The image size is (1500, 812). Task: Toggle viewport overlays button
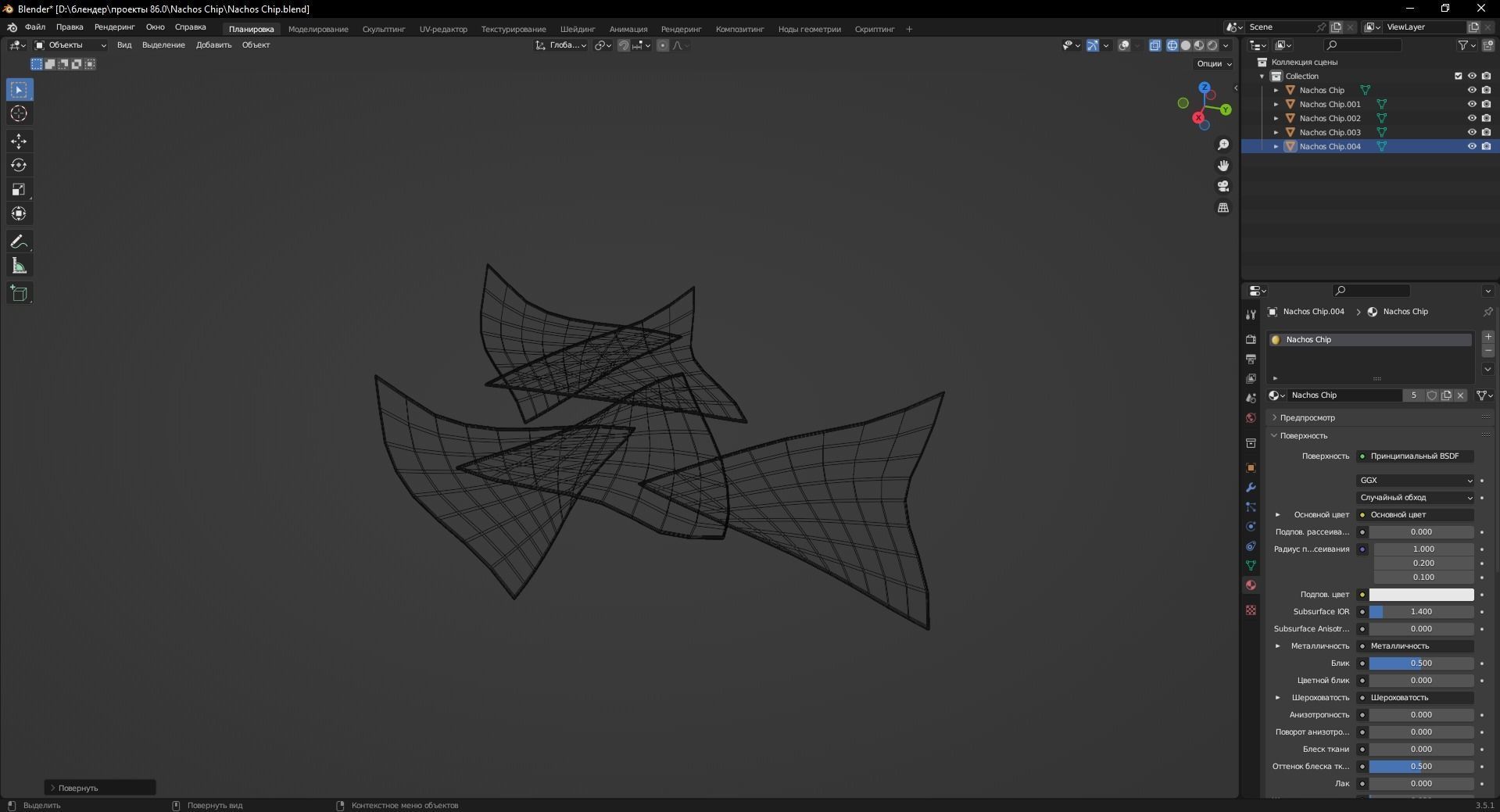(x=1124, y=45)
